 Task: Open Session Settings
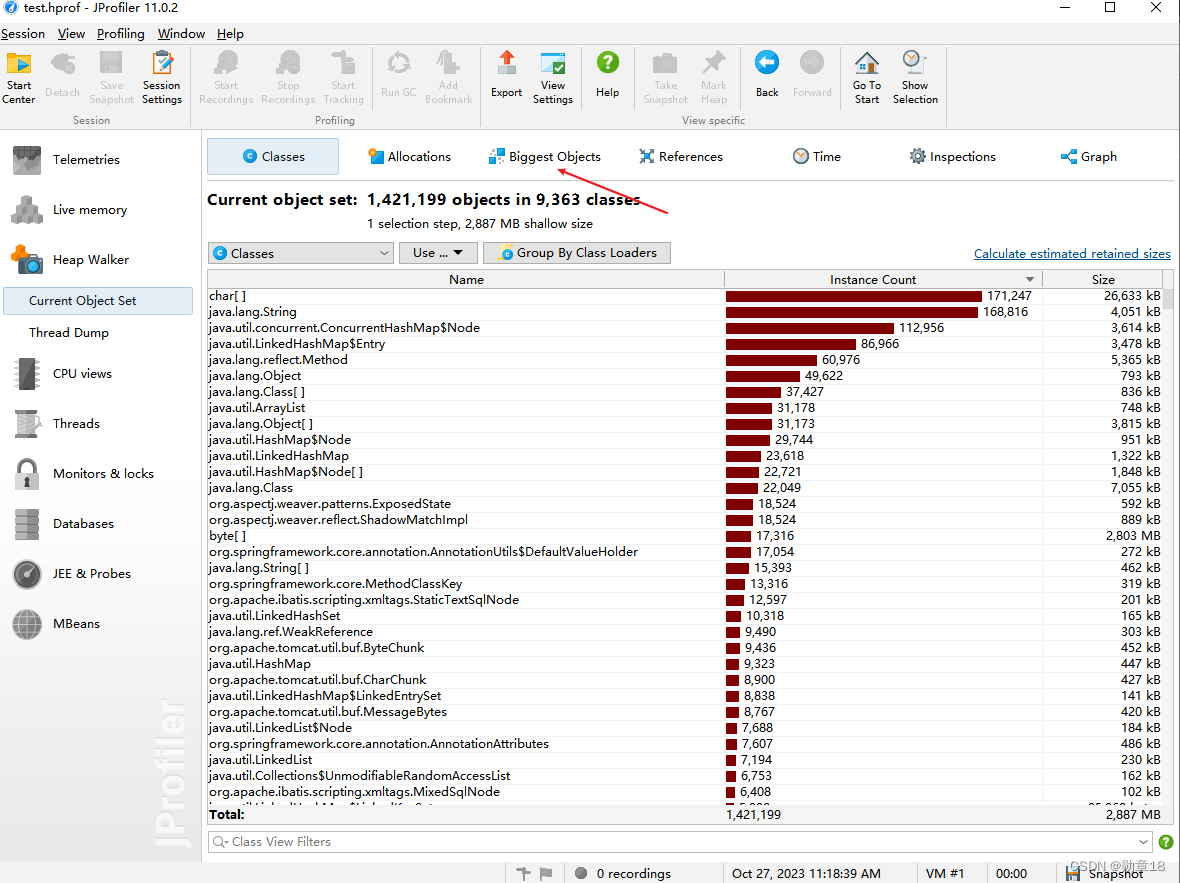(161, 75)
